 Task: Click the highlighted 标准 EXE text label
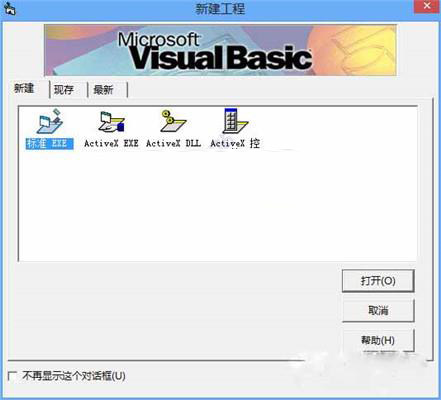tap(50, 144)
